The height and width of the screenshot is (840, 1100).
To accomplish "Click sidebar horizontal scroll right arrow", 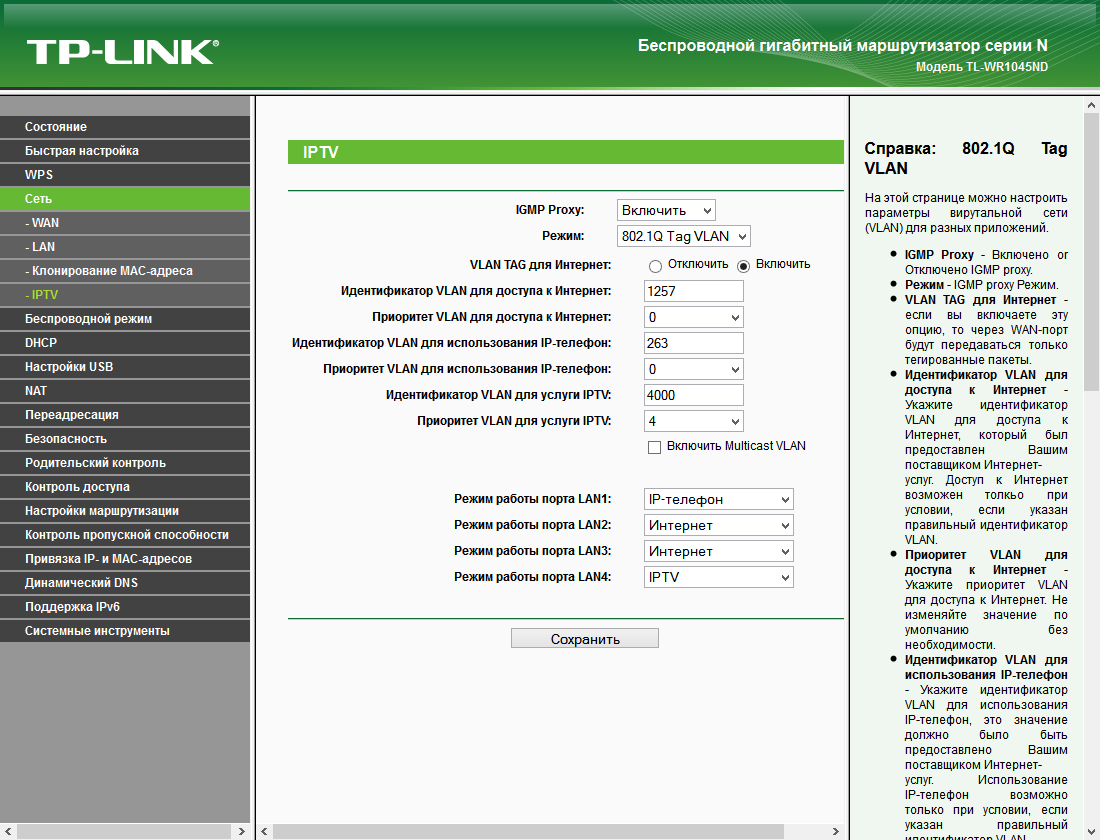I will coord(241,832).
